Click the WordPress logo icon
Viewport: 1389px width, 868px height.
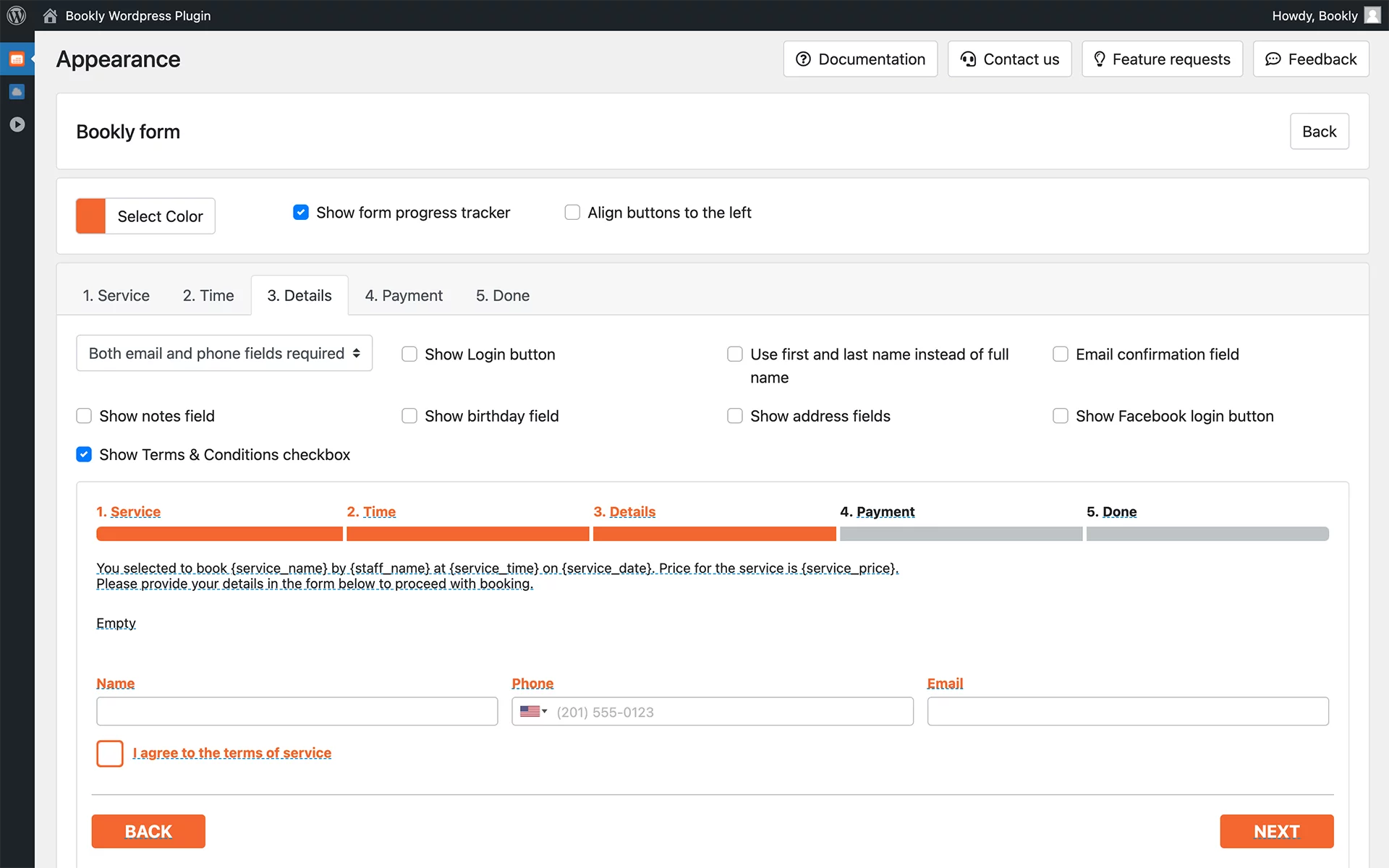(16, 15)
